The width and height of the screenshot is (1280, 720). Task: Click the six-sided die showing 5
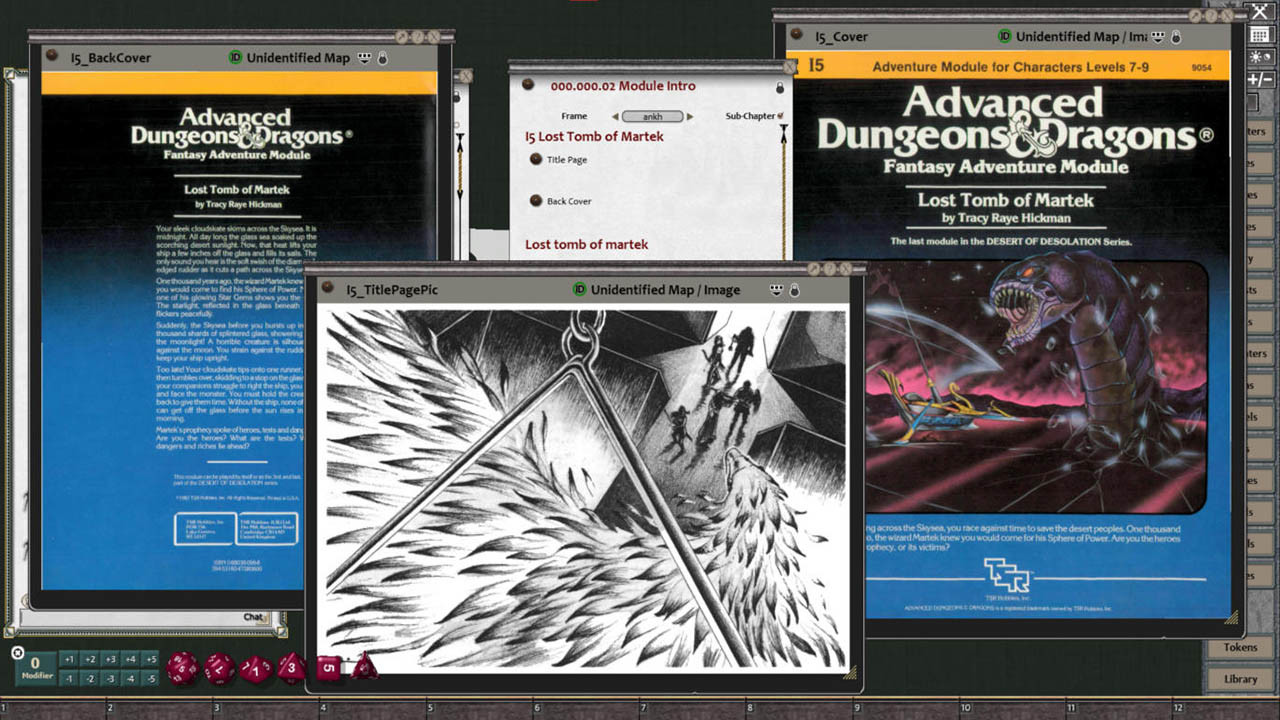click(x=329, y=667)
